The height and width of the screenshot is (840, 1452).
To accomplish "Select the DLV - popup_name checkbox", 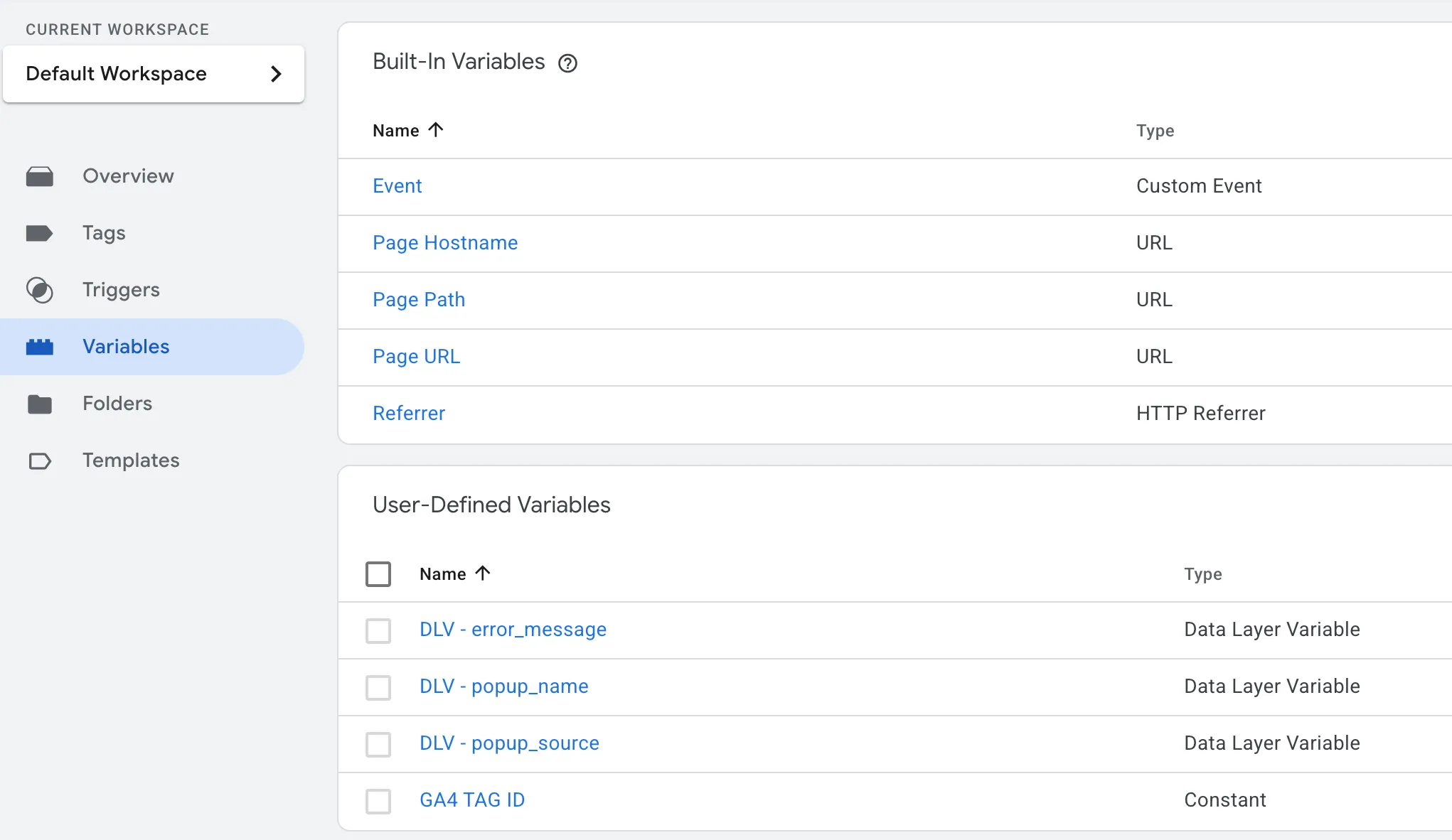I will coord(378,687).
